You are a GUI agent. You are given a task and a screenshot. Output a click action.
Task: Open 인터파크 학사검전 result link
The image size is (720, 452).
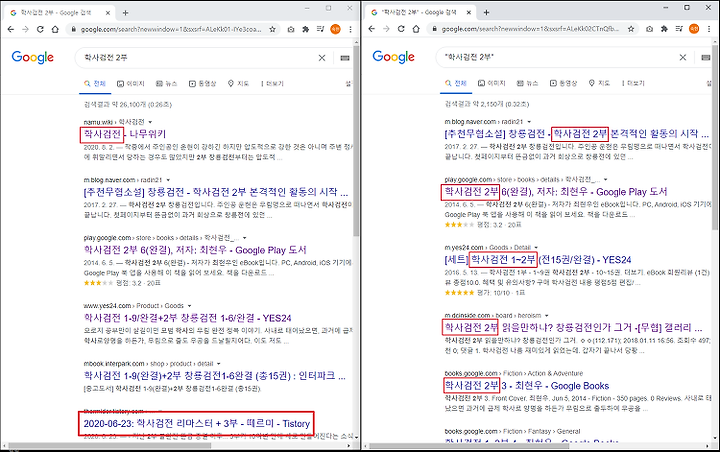[x=214, y=376]
